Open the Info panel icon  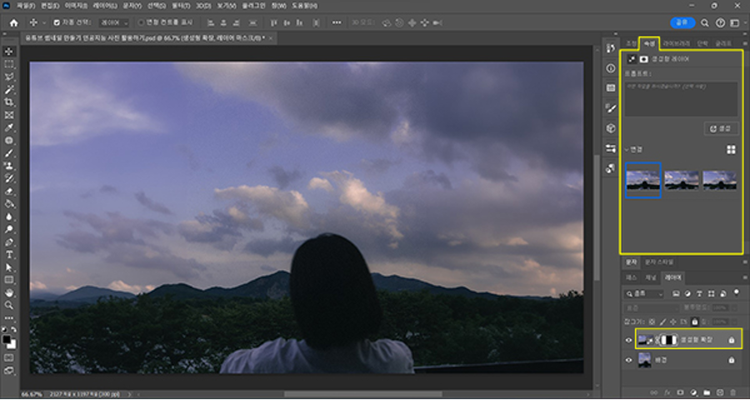[x=611, y=68]
